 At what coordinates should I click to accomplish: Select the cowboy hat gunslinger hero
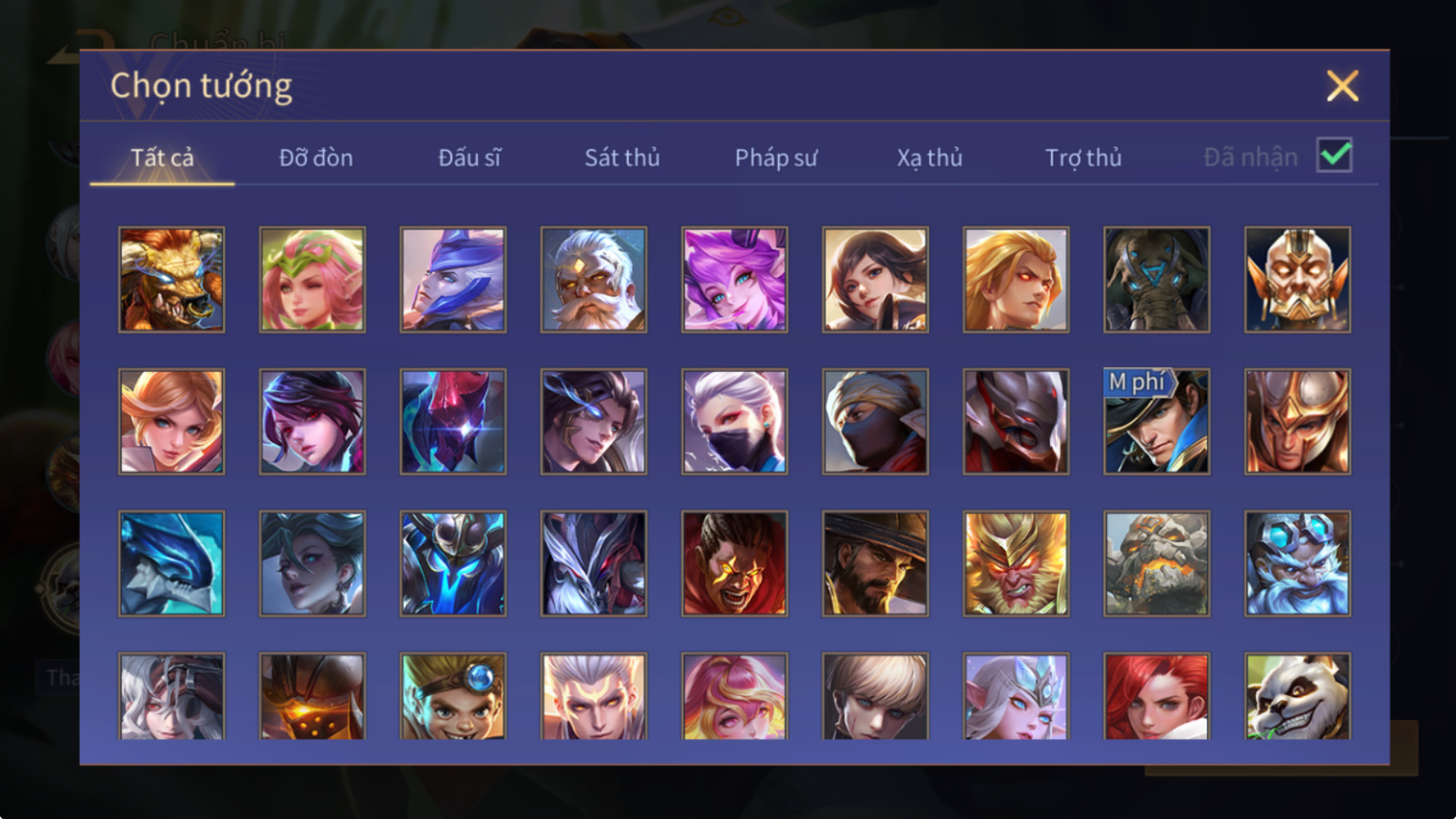point(875,564)
